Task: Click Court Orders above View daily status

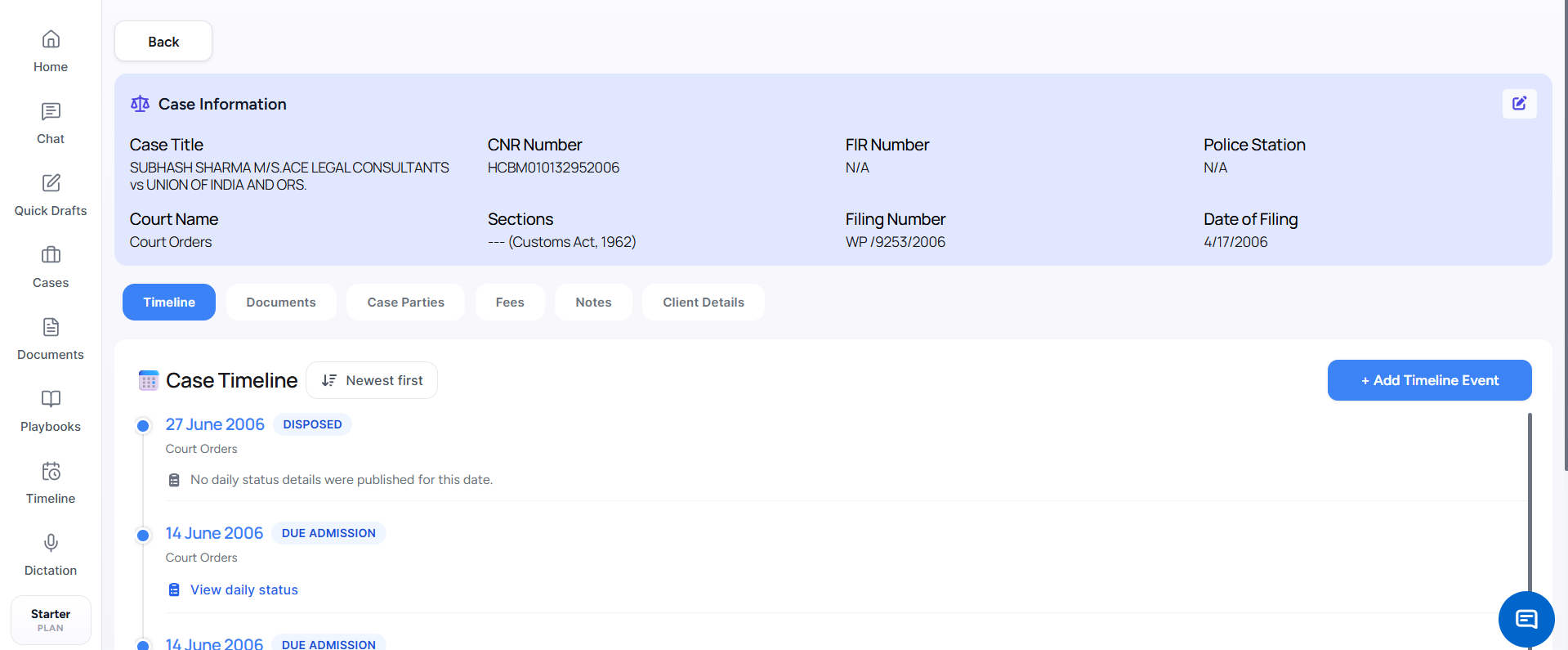Action: click(x=201, y=558)
